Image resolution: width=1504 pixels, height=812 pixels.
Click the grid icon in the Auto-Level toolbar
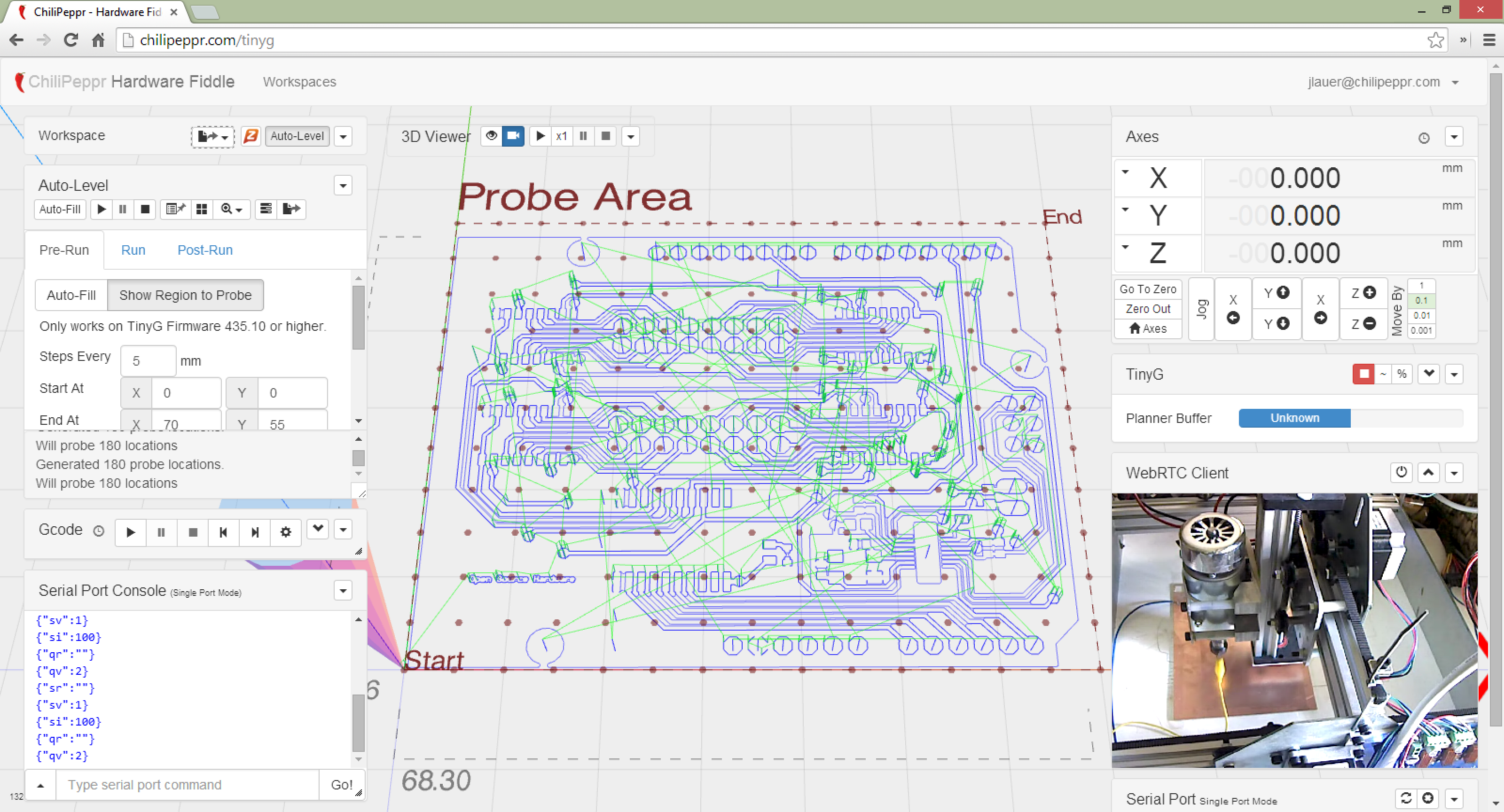pyautogui.click(x=202, y=209)
